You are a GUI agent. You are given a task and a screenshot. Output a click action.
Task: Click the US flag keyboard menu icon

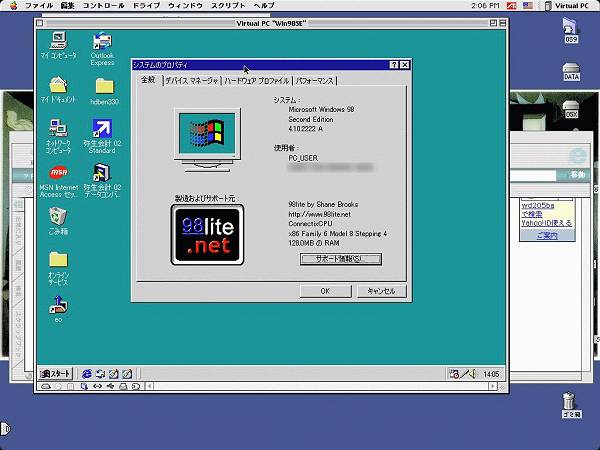[528, 5]
